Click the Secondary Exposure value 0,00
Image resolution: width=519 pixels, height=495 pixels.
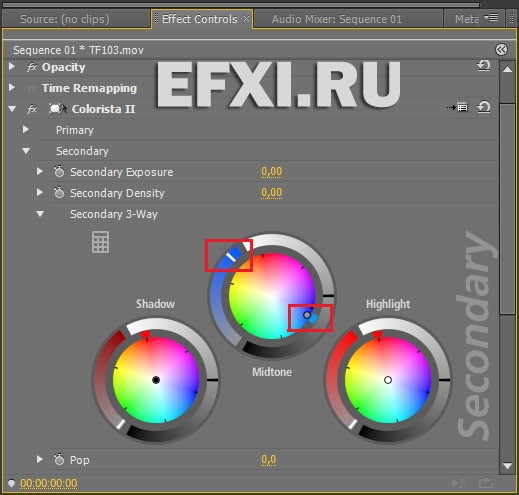point(272,172)
